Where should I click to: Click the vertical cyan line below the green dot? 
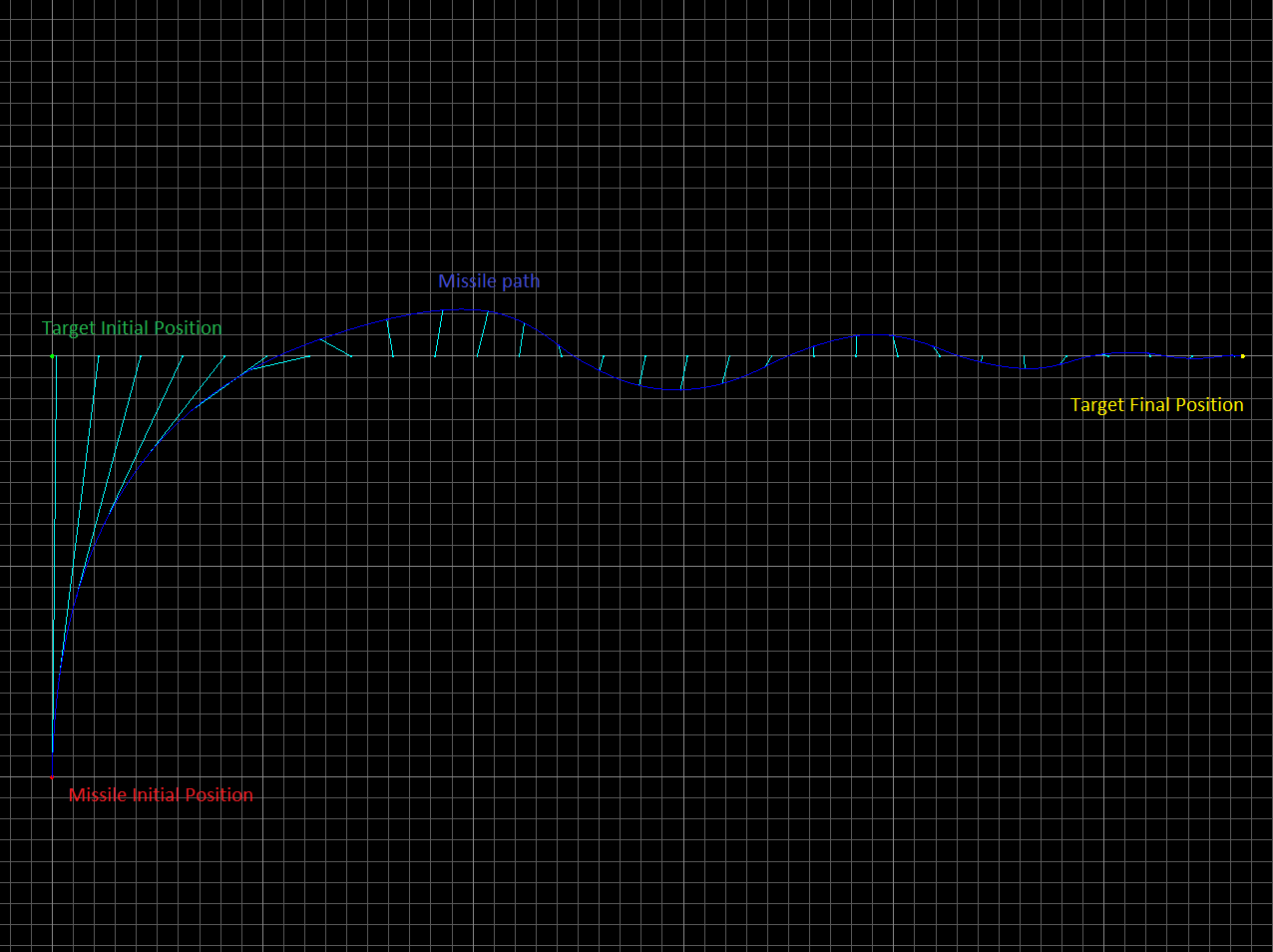pyautogui.click(x=56, y=389)
